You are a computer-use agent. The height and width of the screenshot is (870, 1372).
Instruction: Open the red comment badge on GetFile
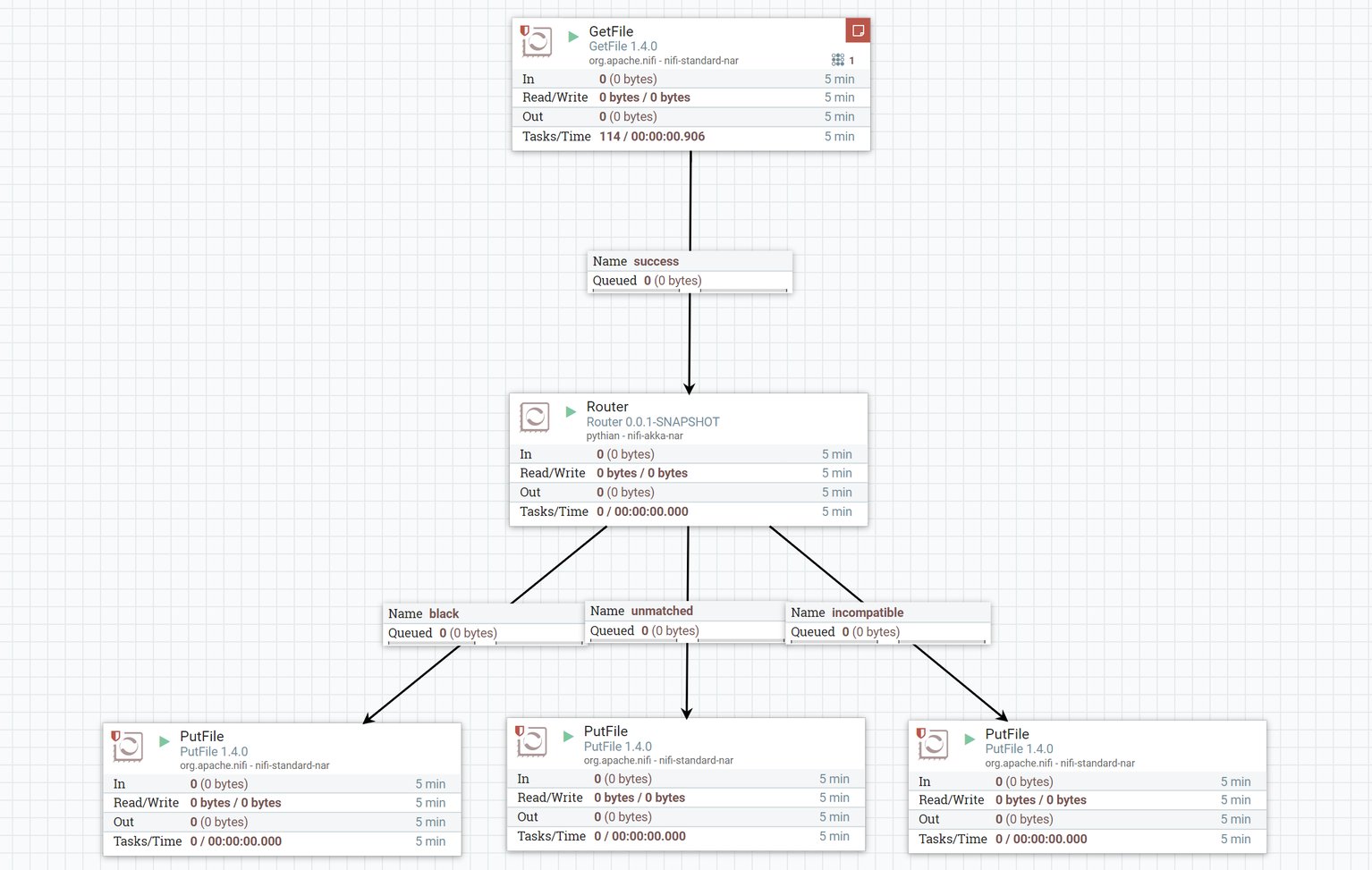click(x=857, y=30)
